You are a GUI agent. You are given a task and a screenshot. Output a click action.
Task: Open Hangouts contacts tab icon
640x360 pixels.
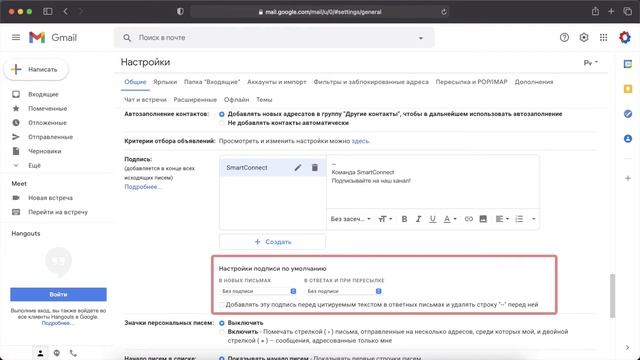(x=40, y=353)
